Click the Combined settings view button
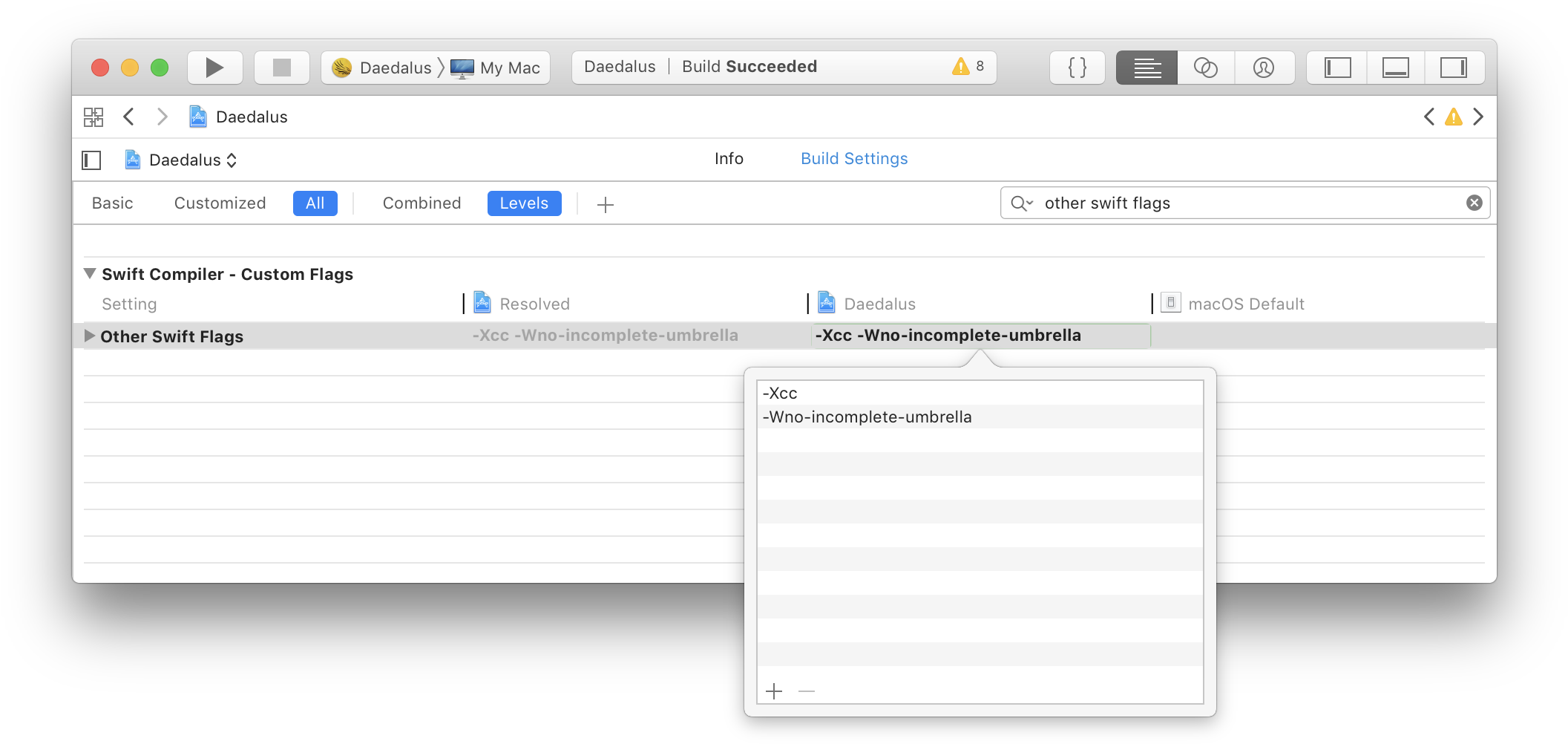Viewport: 1568px width, 744px height. [x=421, y=203]
